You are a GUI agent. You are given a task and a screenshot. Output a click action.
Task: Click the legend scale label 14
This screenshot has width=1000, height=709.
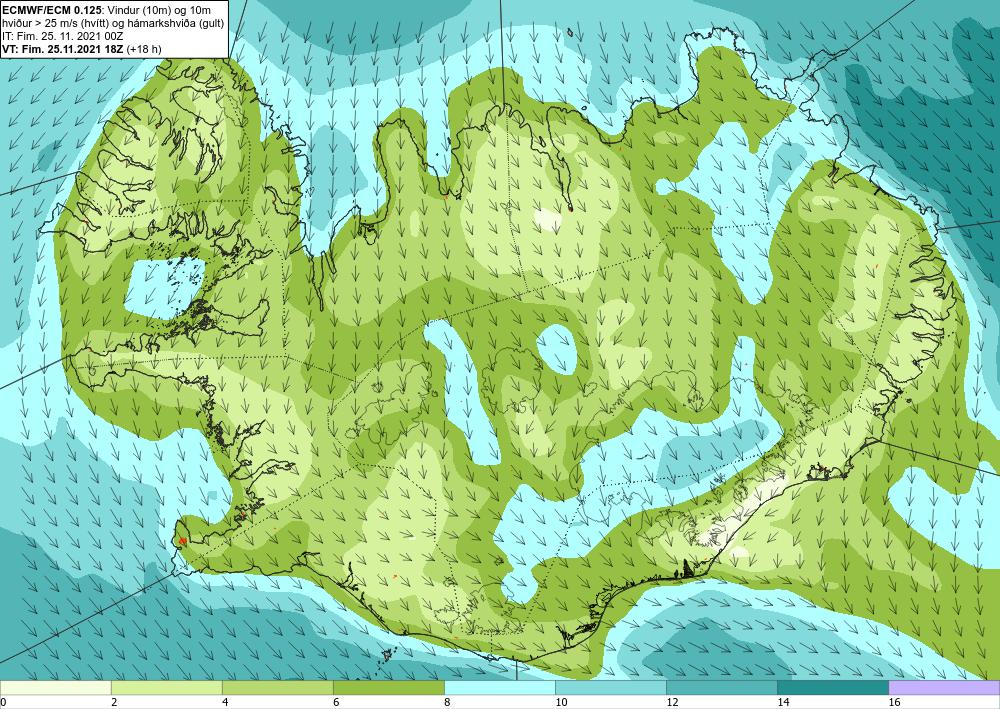pos(783,703)
